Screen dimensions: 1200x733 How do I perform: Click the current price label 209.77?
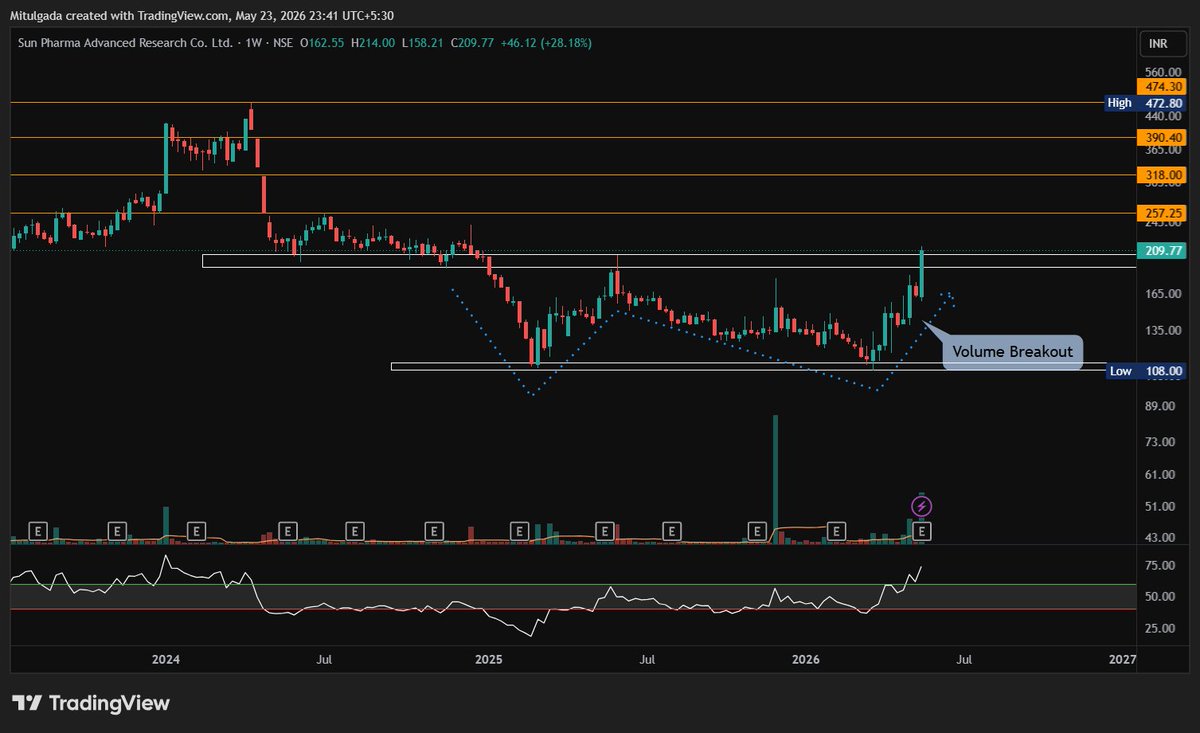[1160, 251]
